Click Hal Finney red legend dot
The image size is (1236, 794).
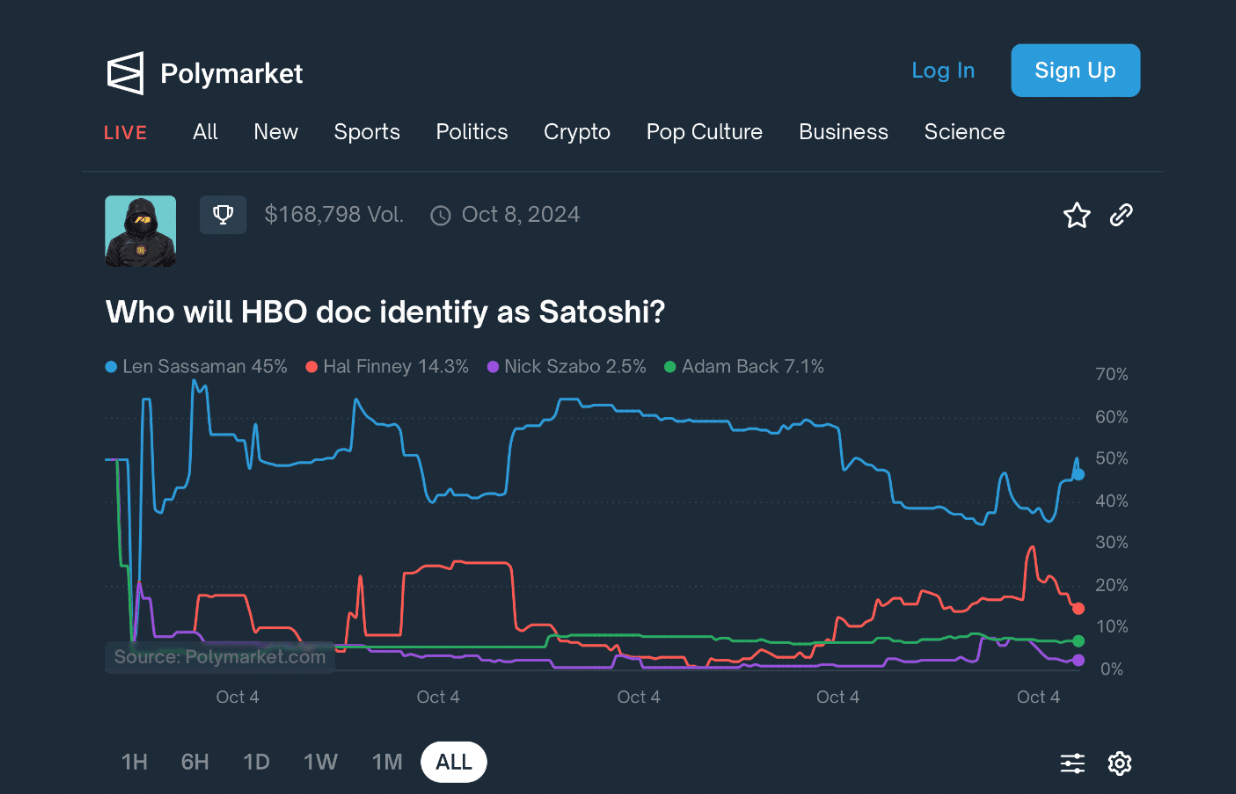click(x=312, y=367)
